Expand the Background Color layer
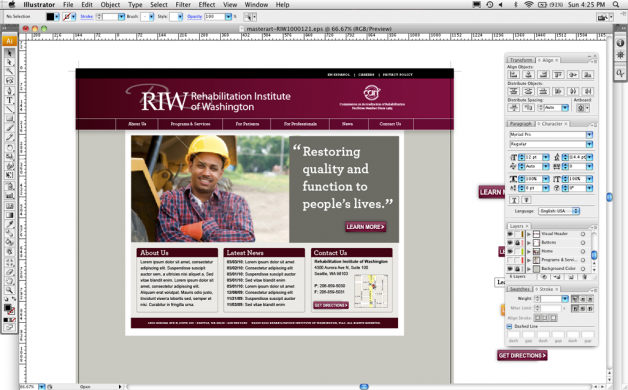The image size is (628, 390). coord(529,269)
